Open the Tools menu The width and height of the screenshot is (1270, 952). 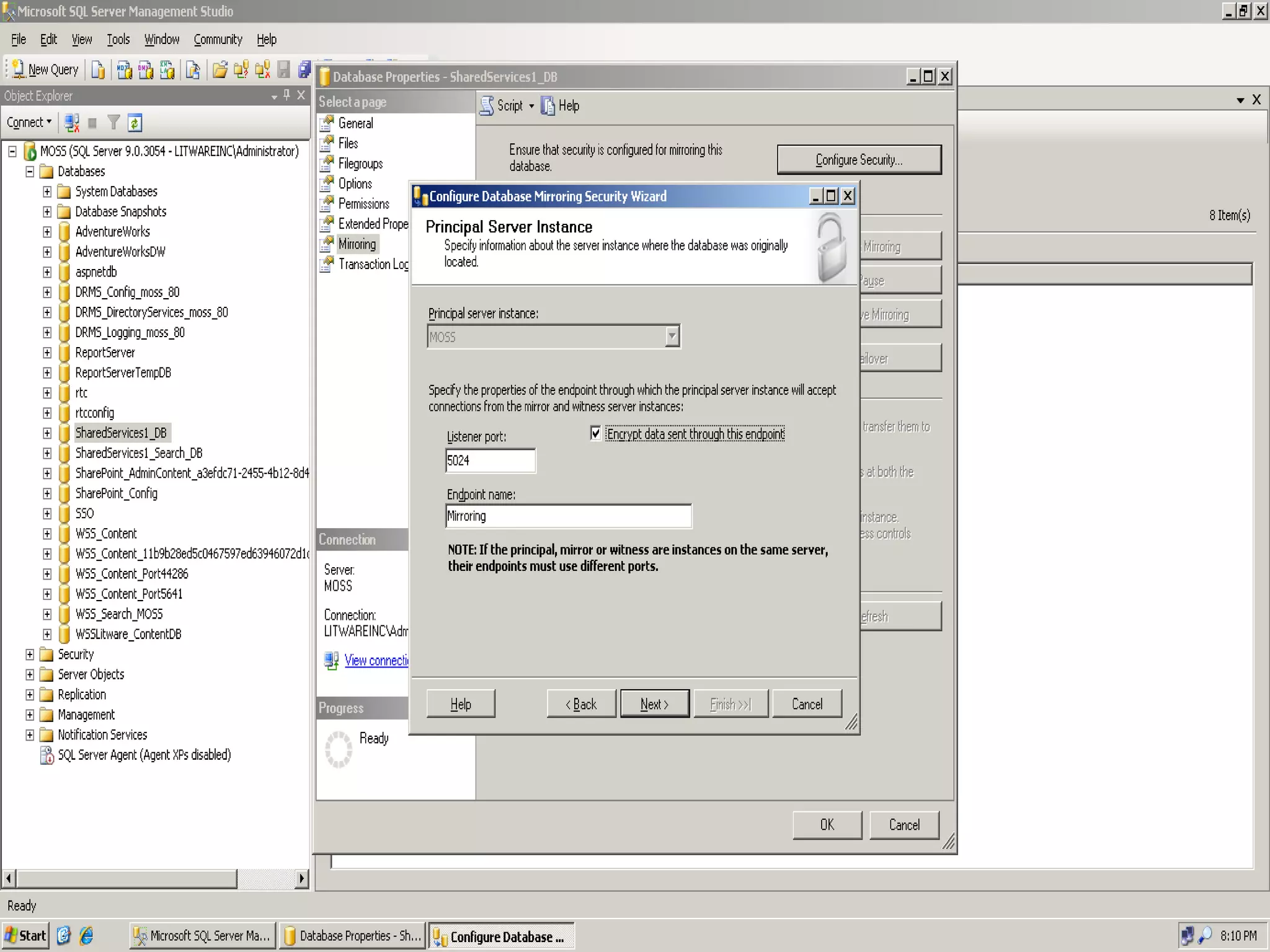point(118,40)
